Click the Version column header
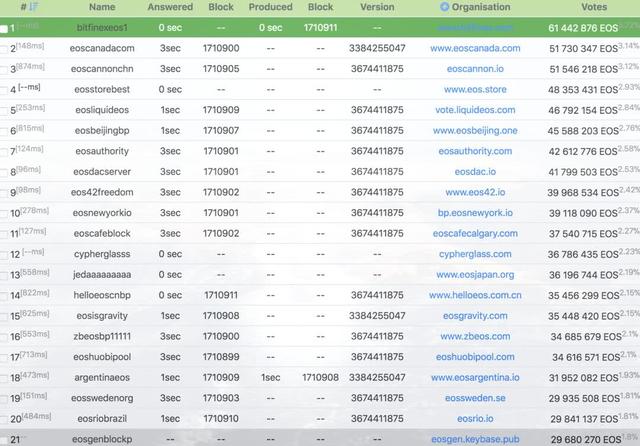The width and height of the screenshot is (640, 446). (x=377, y=7)
